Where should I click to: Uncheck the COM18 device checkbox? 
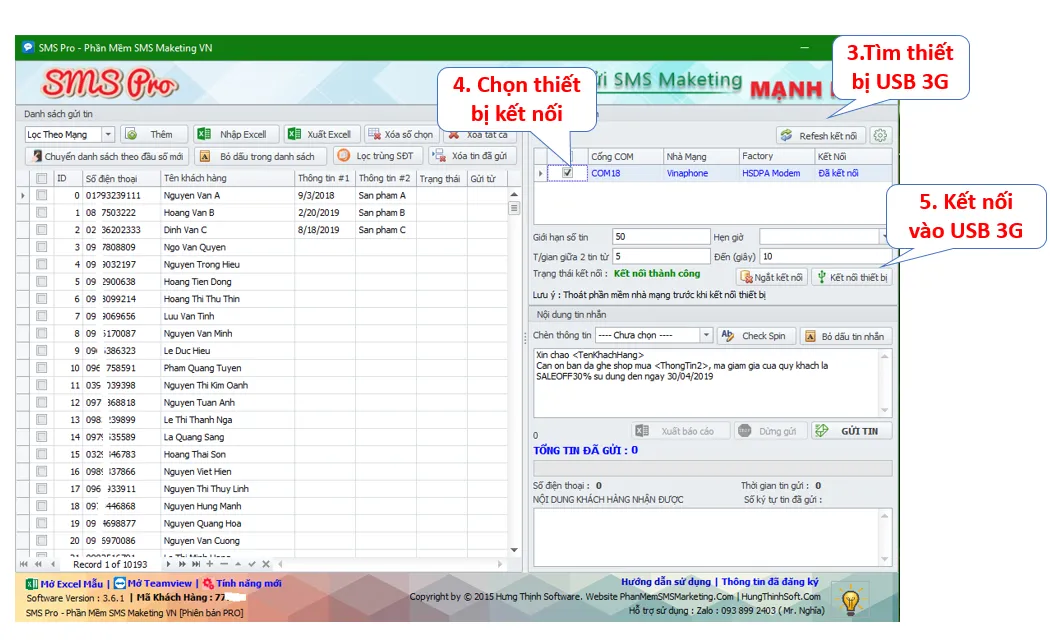click(568, 173)
